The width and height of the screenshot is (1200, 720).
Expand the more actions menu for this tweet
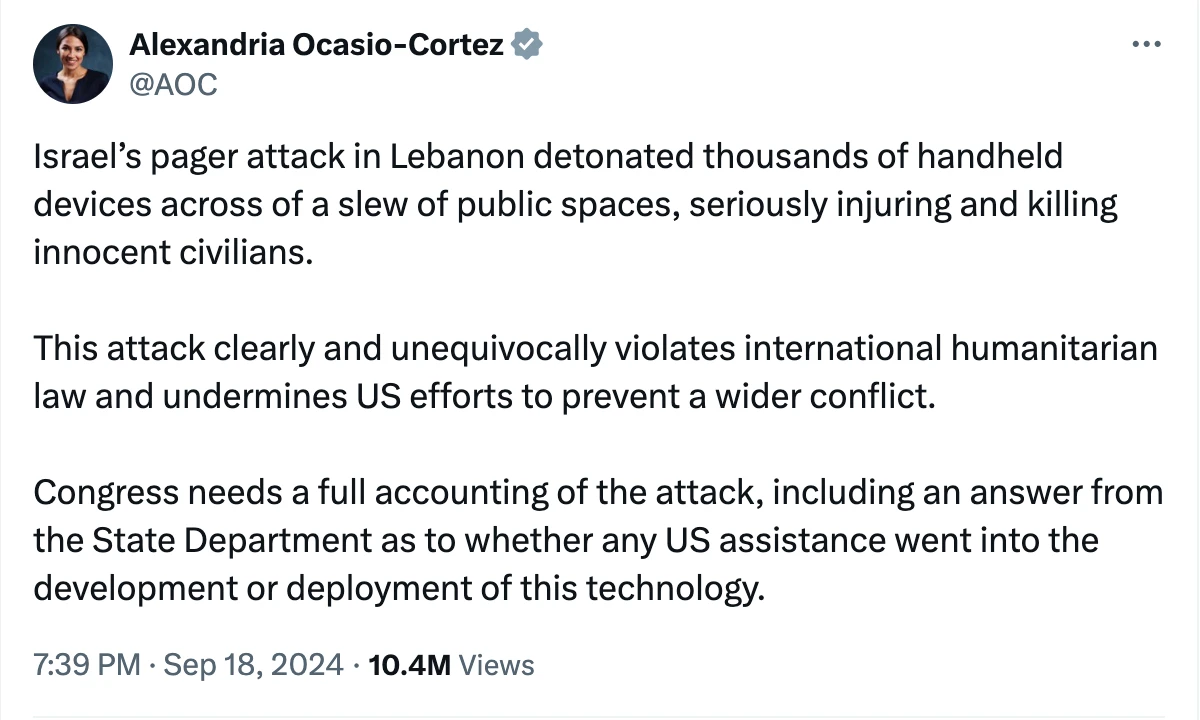[x=1146, y=43]
